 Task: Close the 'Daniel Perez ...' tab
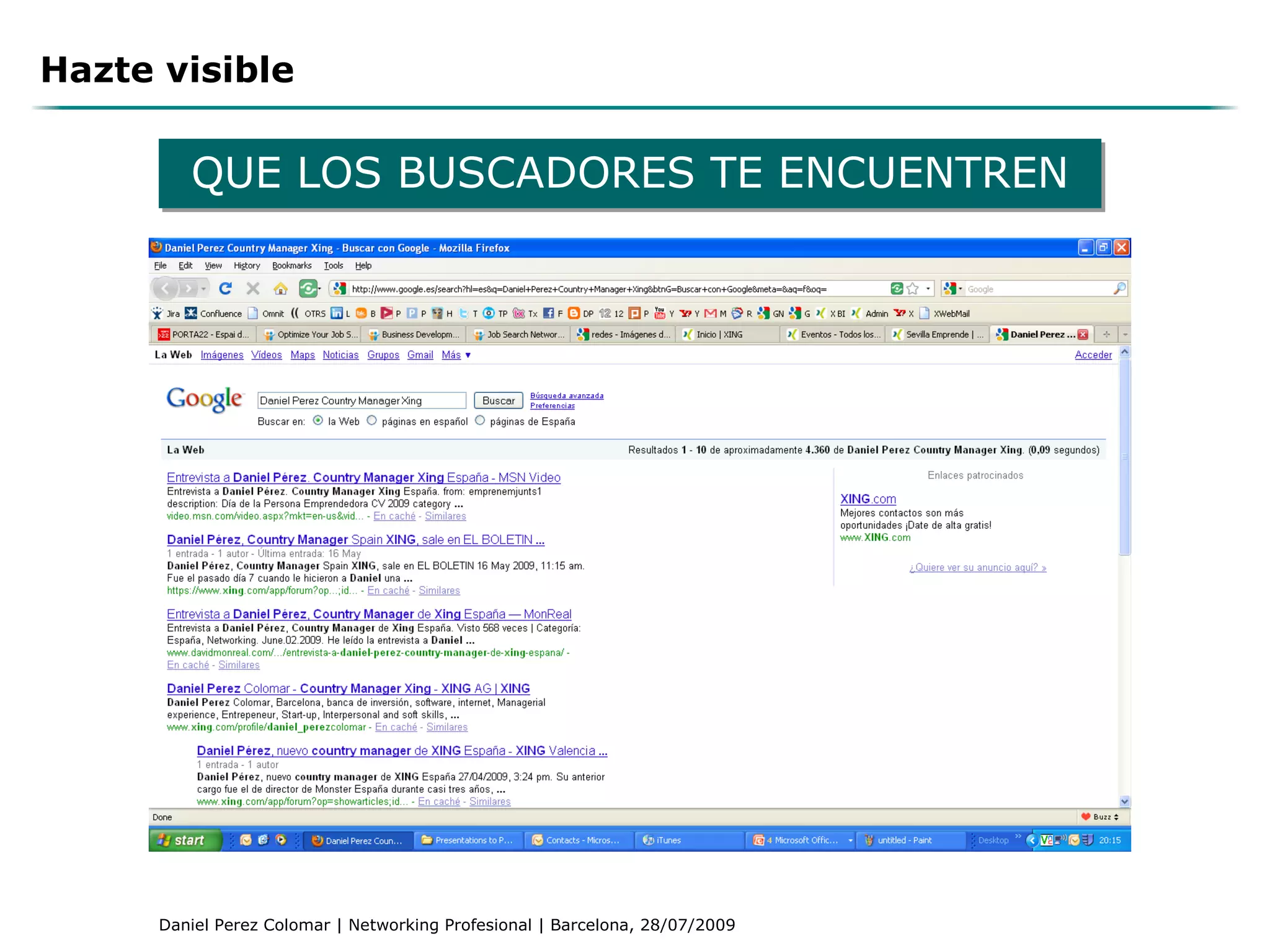(1083, 335)
